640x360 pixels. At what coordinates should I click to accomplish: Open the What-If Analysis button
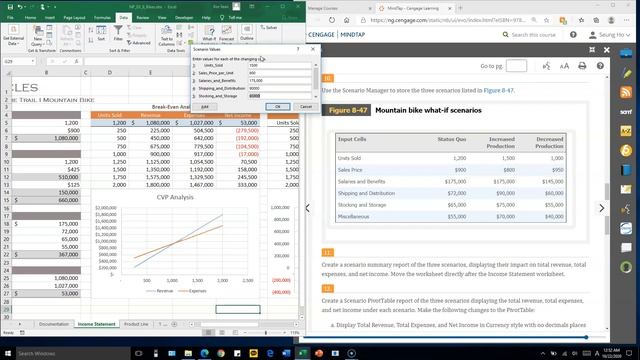(x=209, y=34)
